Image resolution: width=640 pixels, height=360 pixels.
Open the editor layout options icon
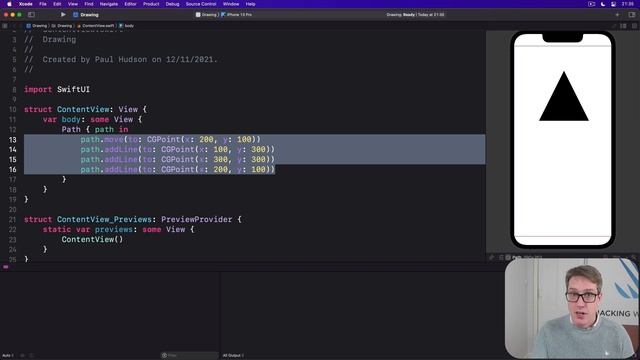pyautogui.click(x=623, y=26)
